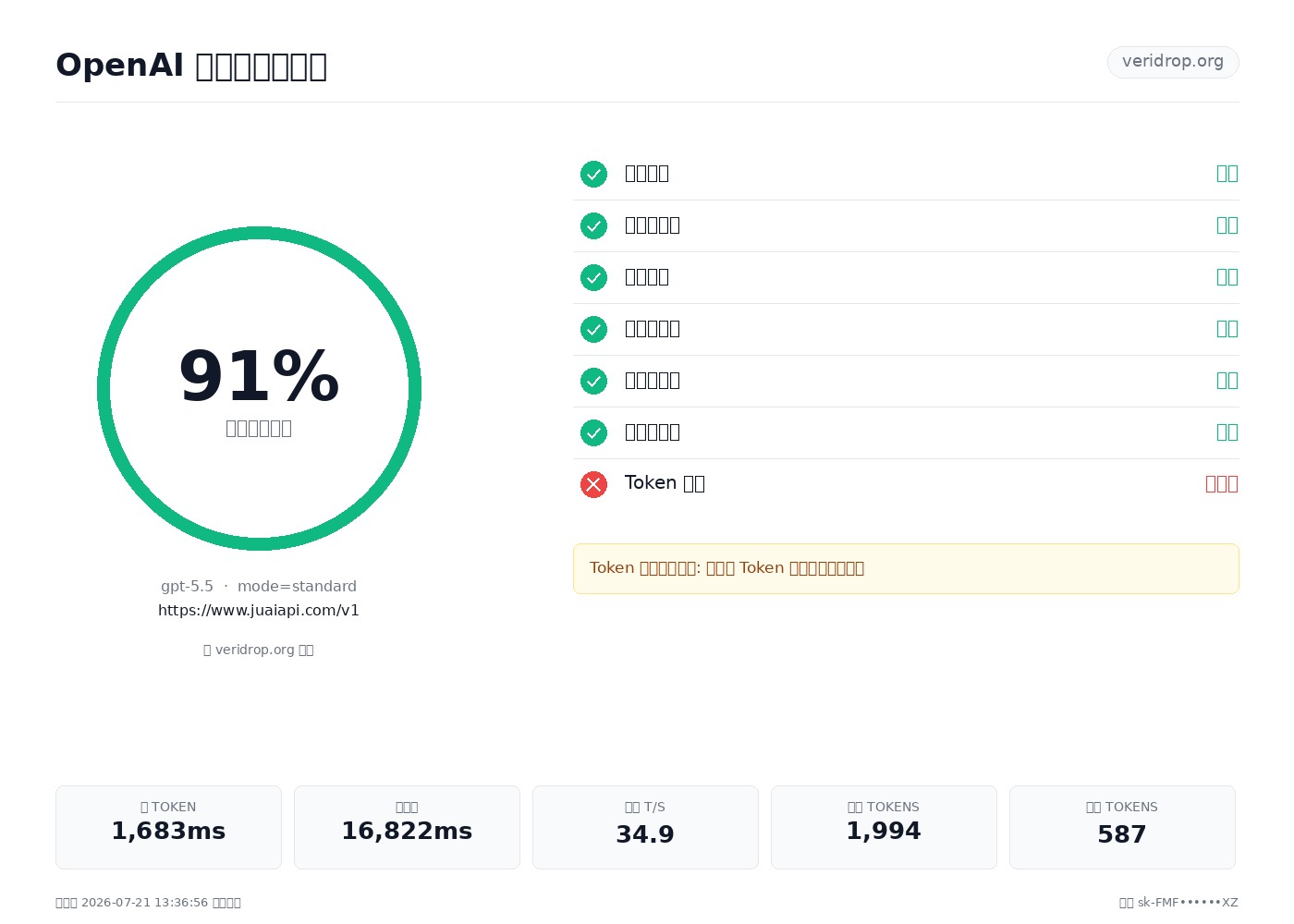Screen dimensions: 1294x924
Task: Click the 587 TOKENS stat card
Action: 1122,827
